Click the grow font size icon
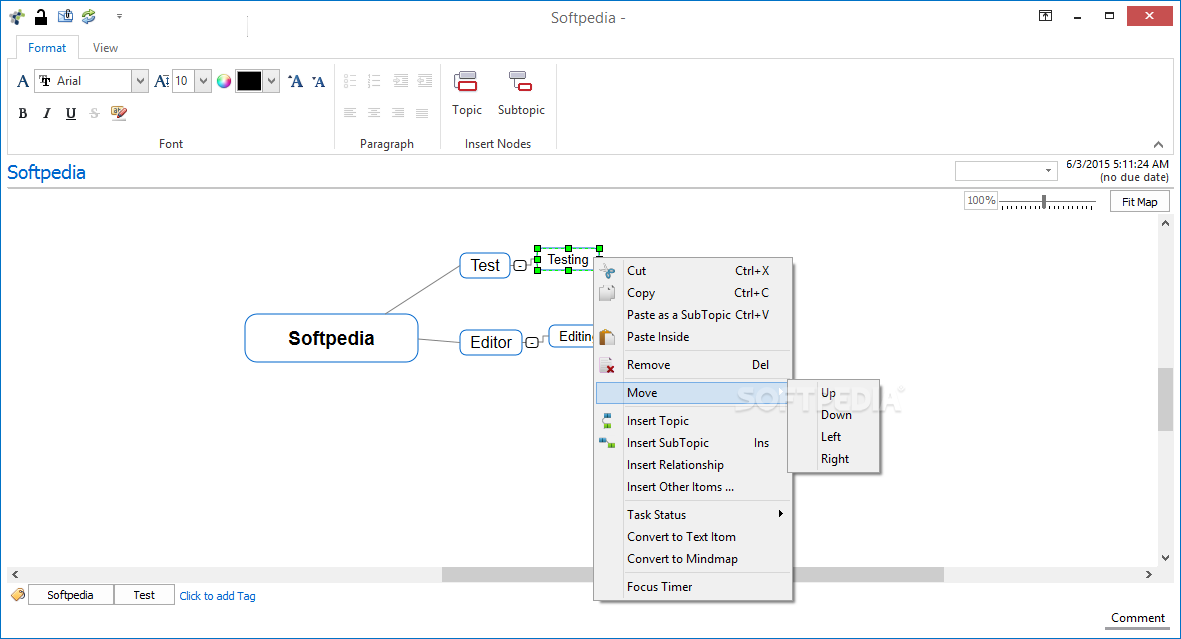 coord(295,81)
